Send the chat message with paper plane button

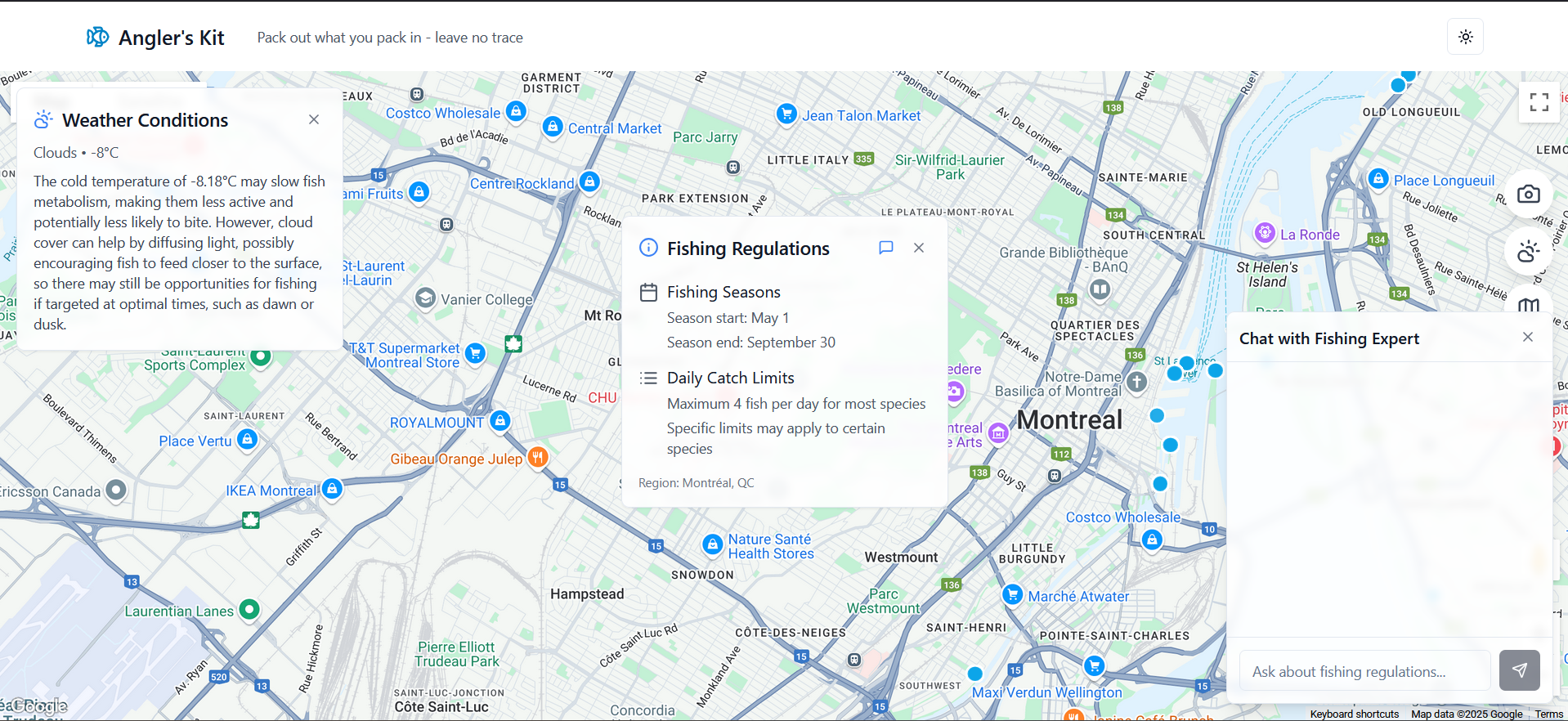click(x=1520, y=670)
